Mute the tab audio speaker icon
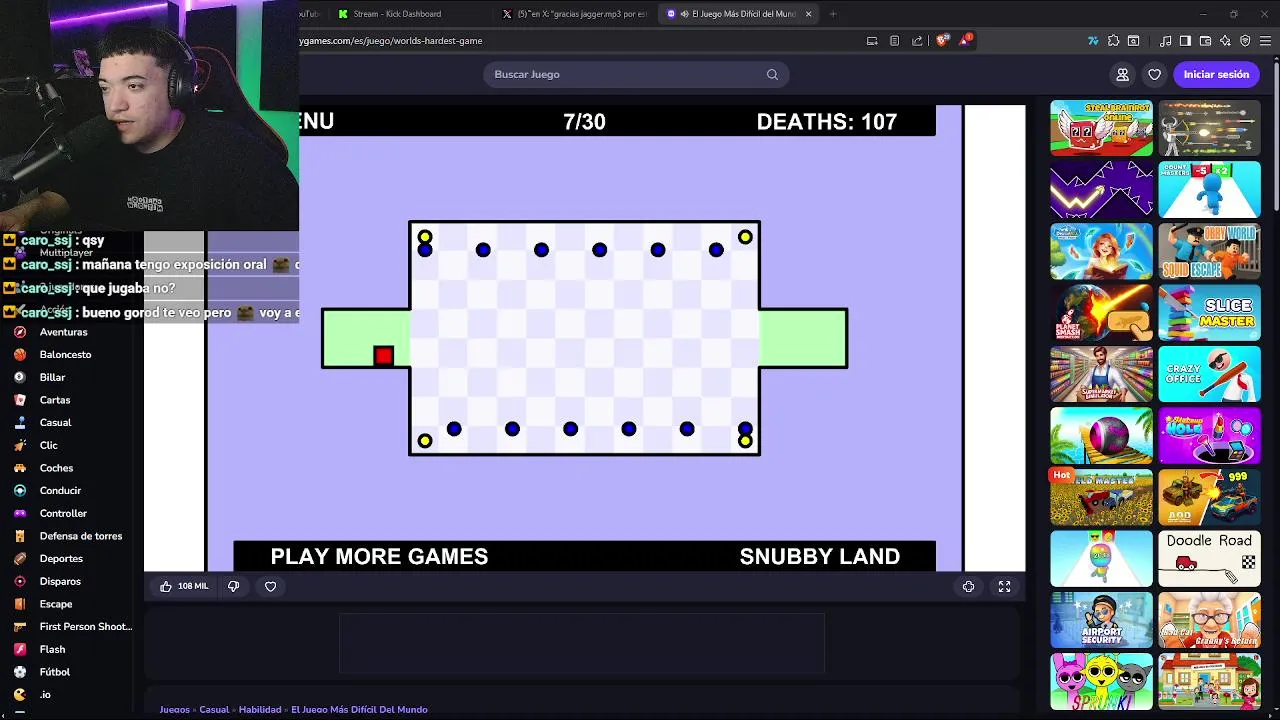 coord(684,14)
